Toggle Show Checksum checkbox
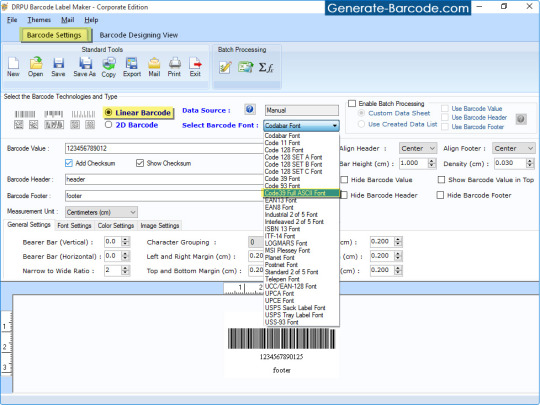 tap(140, 163)
